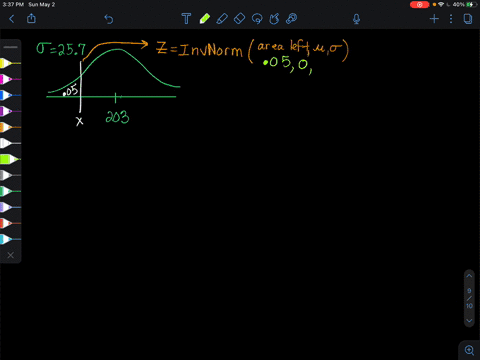
Task: Add new content with plus button
Action: pos(434,19)
